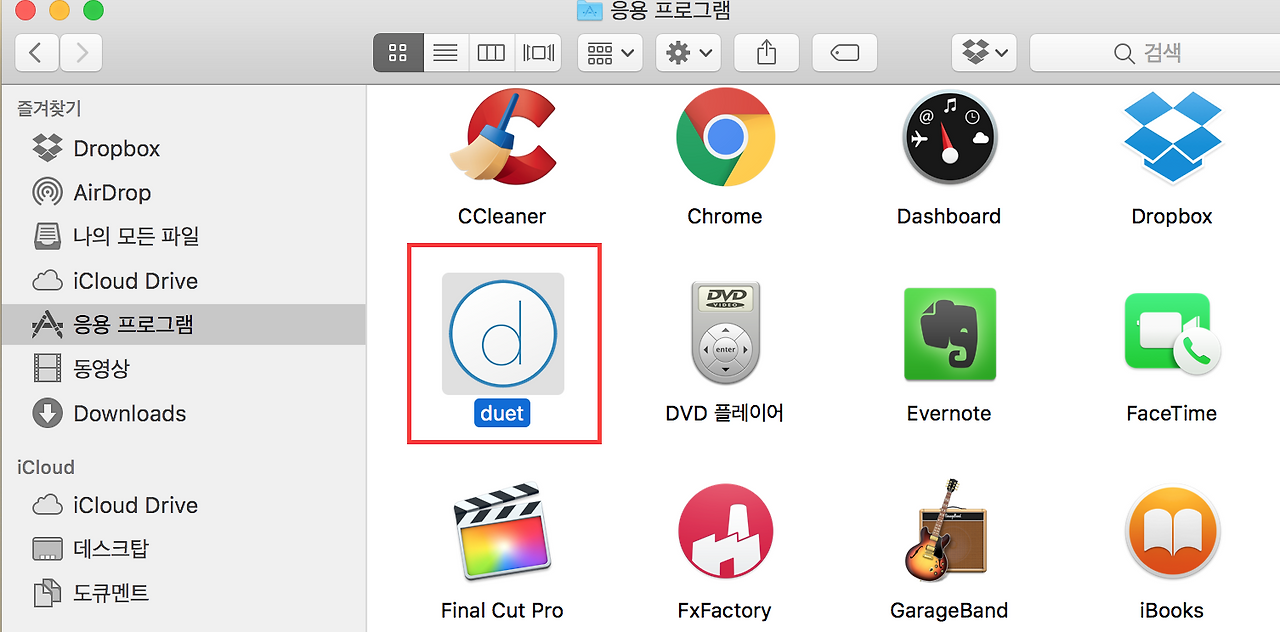Image resolution: width=1280 pixels, height=632 pixels.
Task: Click the green zoom window button
Action: (x=93, y=10)
